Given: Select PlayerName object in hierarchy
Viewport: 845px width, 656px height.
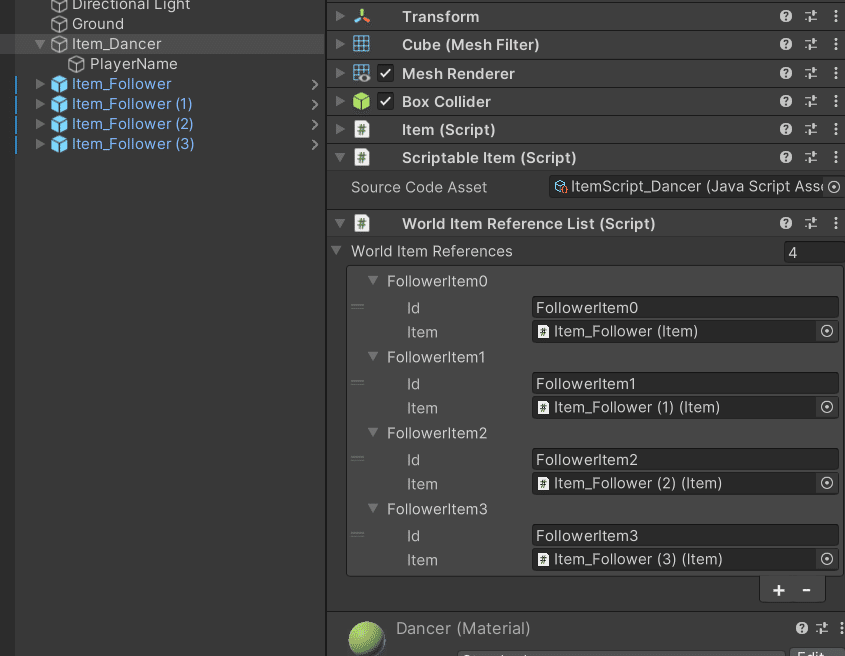Looking at the screenshot, I should [133, 64].
